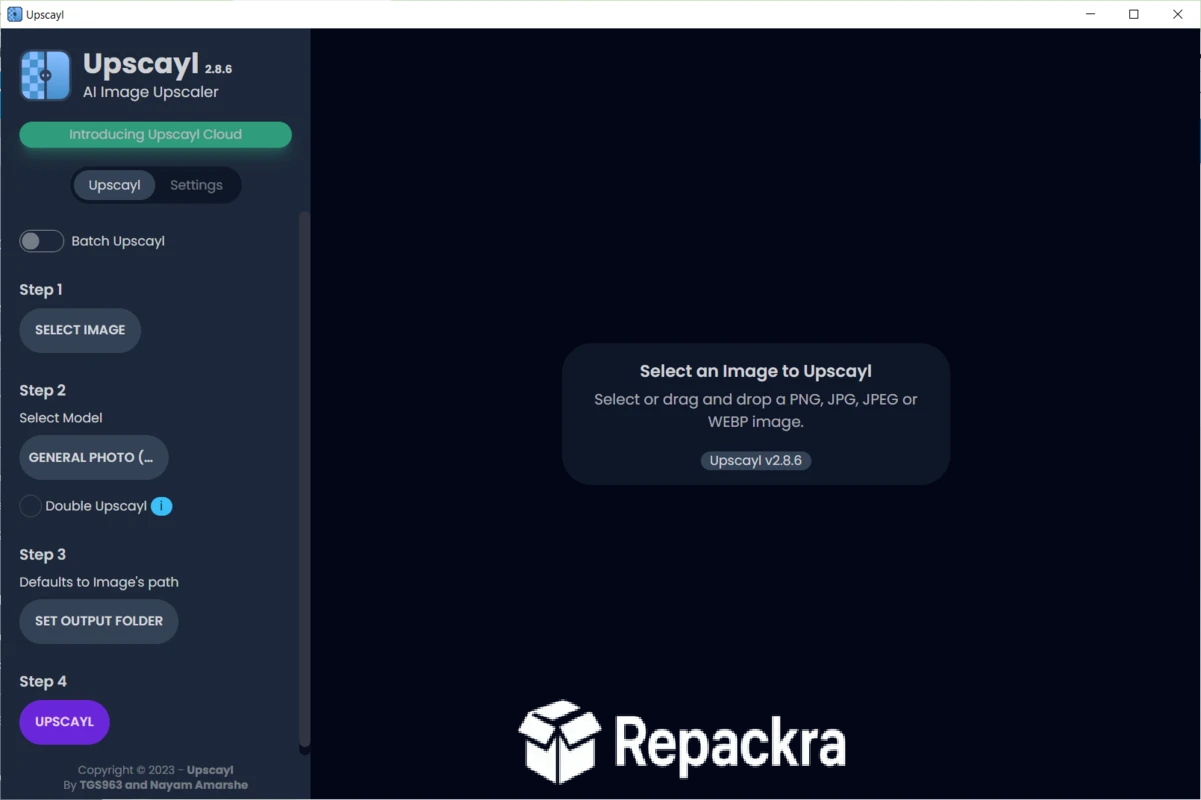
Task: Click the Upscayl logo icon in sidebar
Action: click(x=45, y=75)
